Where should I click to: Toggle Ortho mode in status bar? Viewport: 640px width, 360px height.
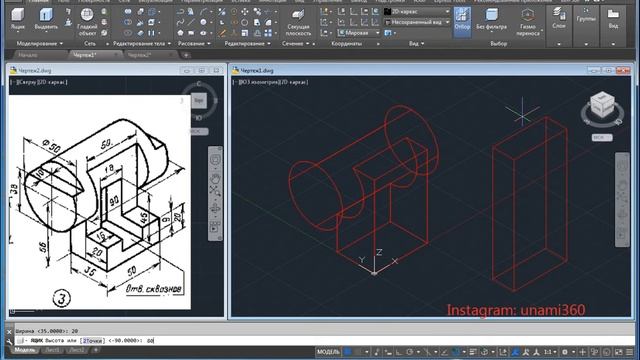[398, 351]
